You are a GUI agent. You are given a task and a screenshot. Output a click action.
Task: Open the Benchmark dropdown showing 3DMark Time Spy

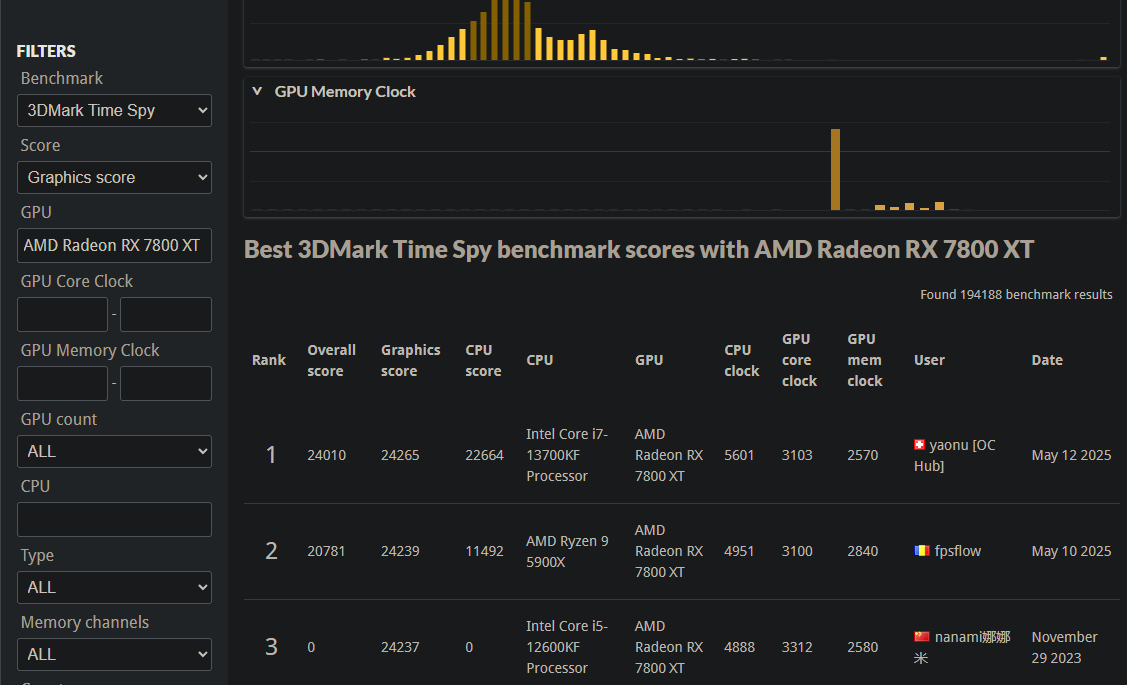click(114, 110)
